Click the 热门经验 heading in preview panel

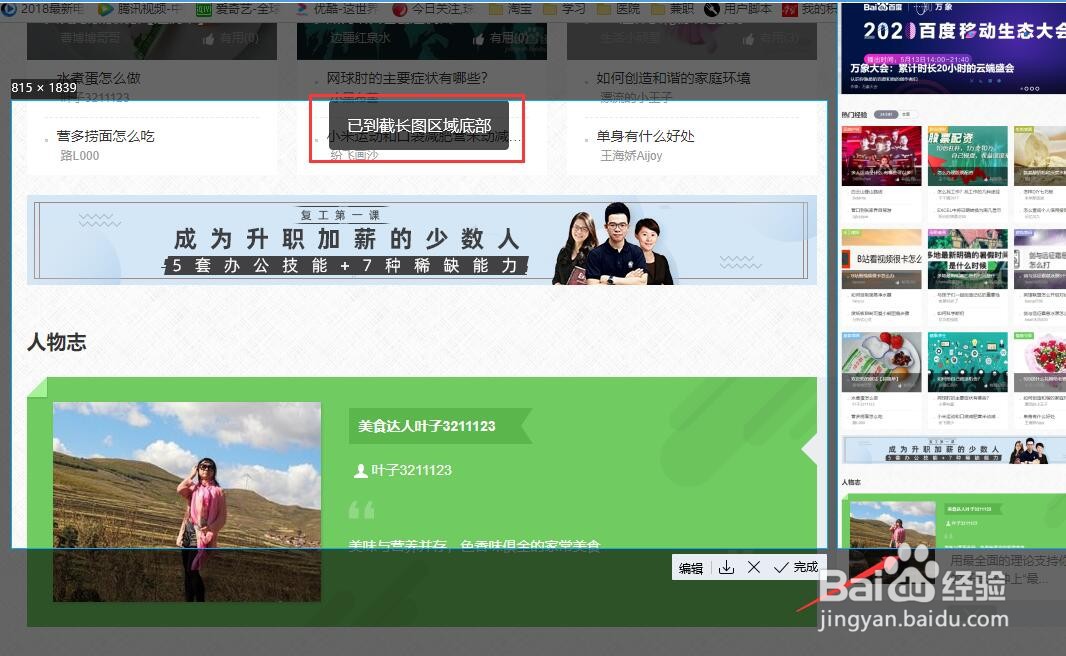854,114
